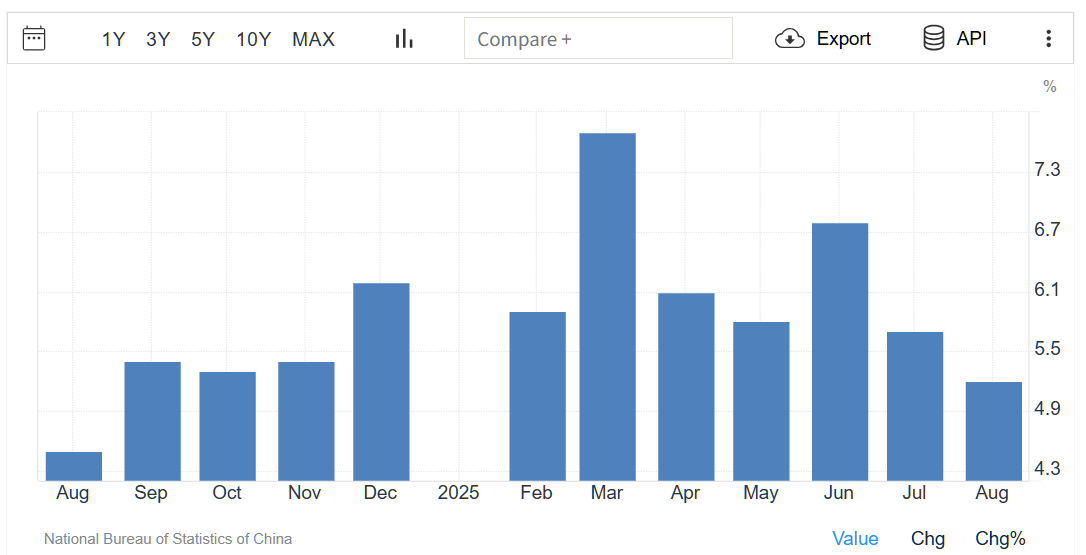Click the 5.5 y-axis value
Screen dimensions: 1086x555
point(1047,349)
